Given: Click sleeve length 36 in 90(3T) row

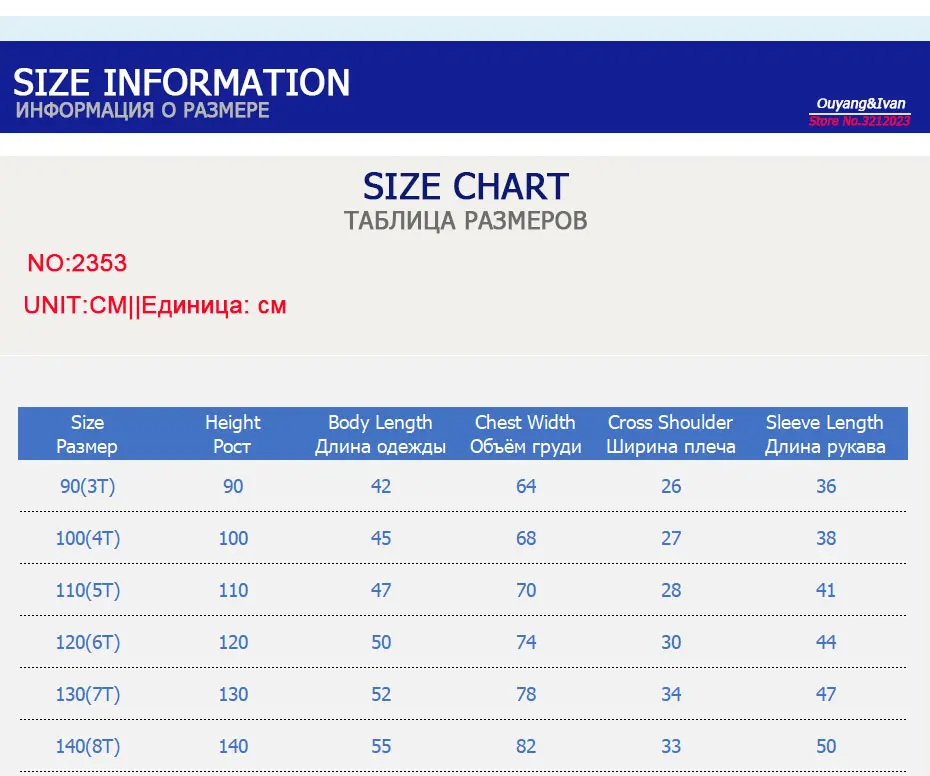Looking at the screenshot, I should 826,486.
